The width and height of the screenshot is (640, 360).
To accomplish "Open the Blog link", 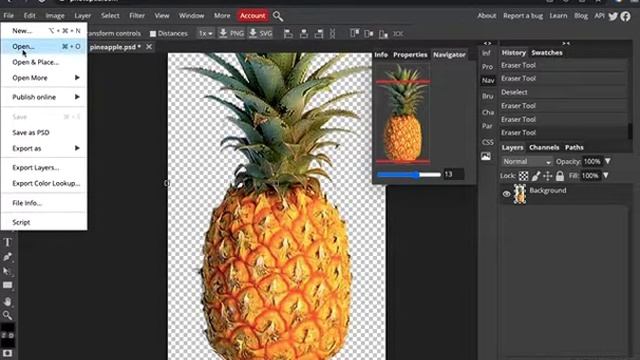I will (581, 16).
